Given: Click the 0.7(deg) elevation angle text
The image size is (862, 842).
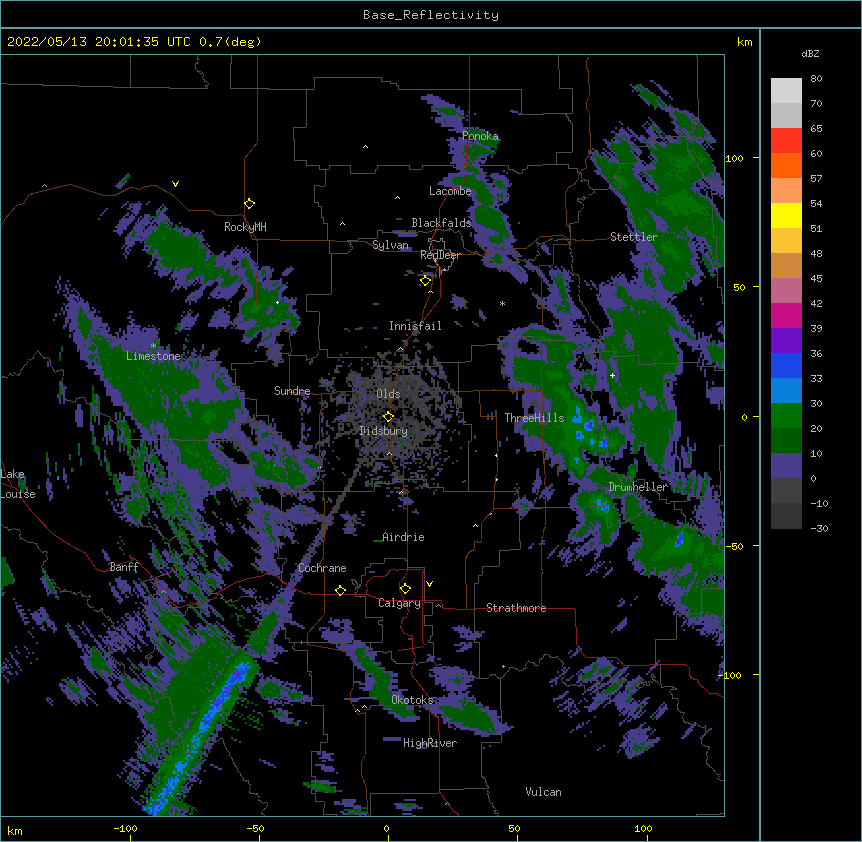Looking at the screenshot, I should [230, 42].
